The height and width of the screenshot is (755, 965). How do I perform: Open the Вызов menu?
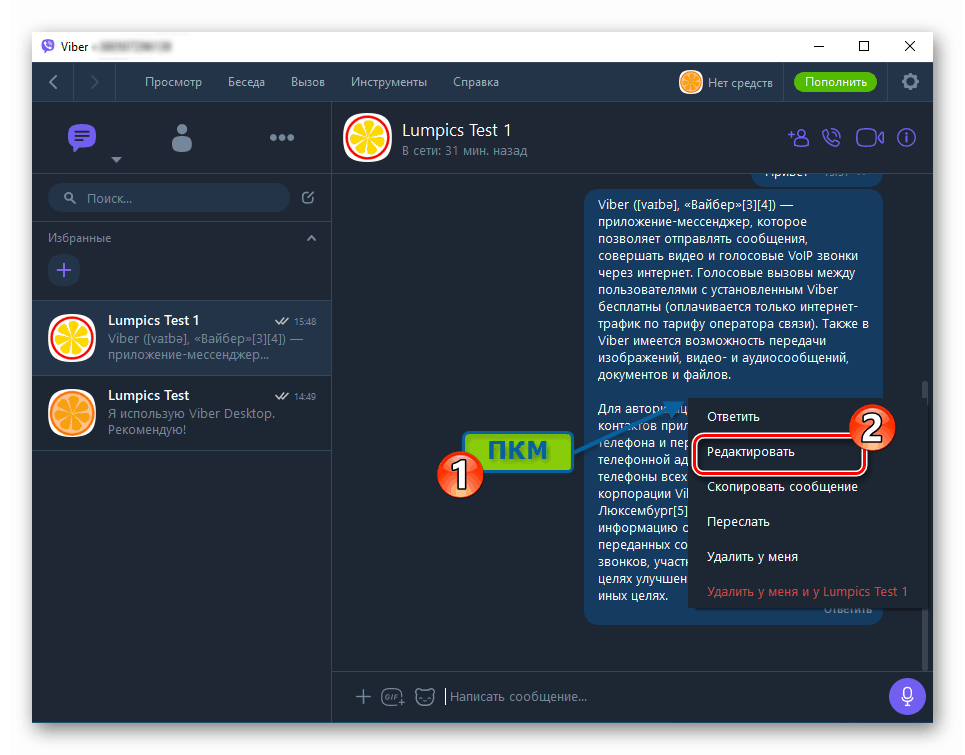(x=308, y=82)
